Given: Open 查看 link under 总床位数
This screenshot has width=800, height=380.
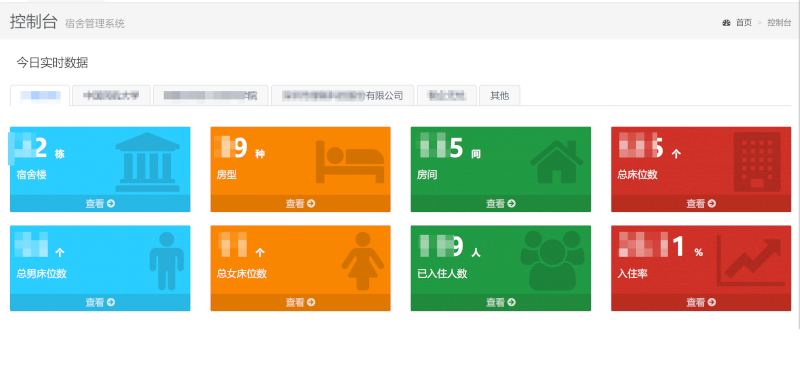Looking at the screenshot, I should [701, 204].
